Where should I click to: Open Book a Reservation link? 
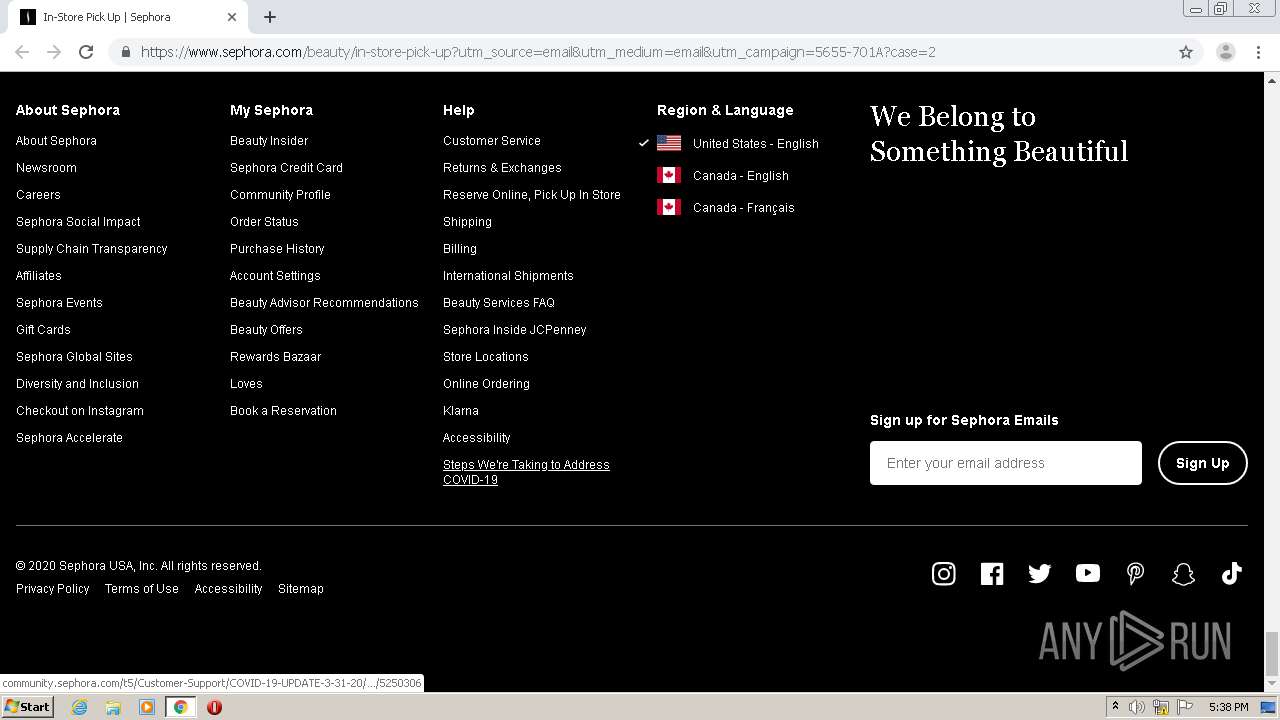click(283, 411)
